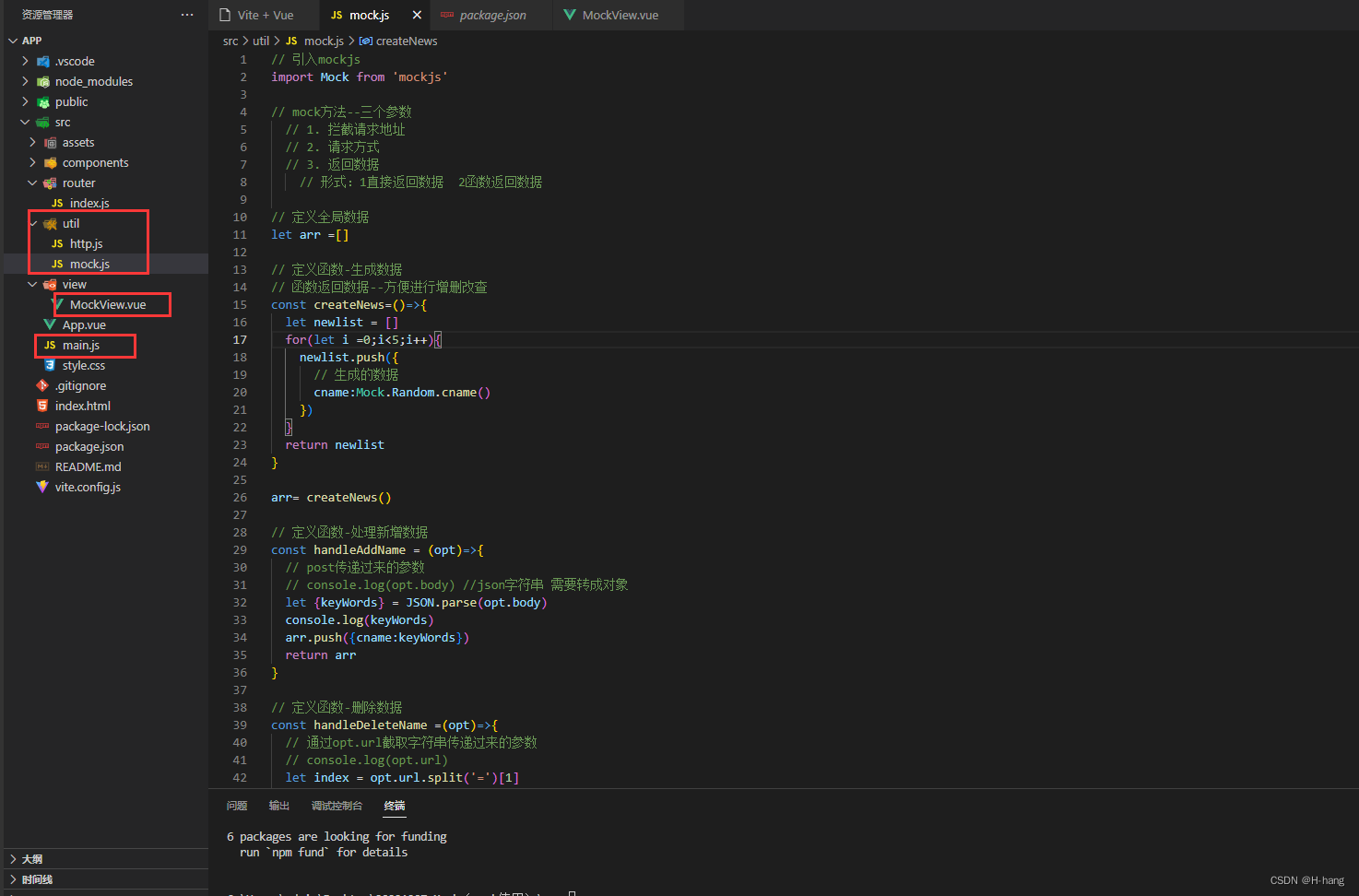This screenshot has width=1359, height=896.
Task: Open main.js in the explorer
Action: [81, 345]
